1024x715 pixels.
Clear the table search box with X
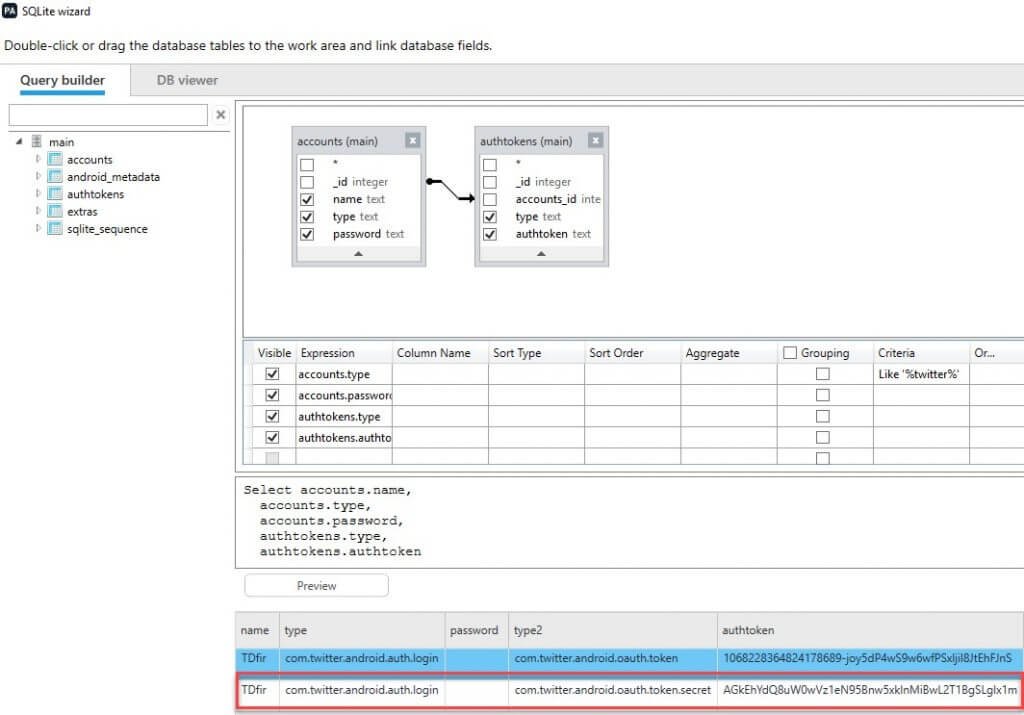(x=221, y=114)
